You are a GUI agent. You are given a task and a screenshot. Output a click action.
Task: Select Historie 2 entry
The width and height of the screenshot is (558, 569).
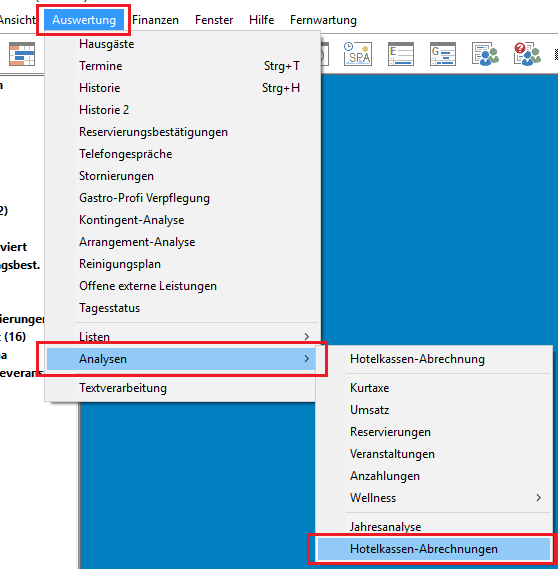[x=182, y=110]
